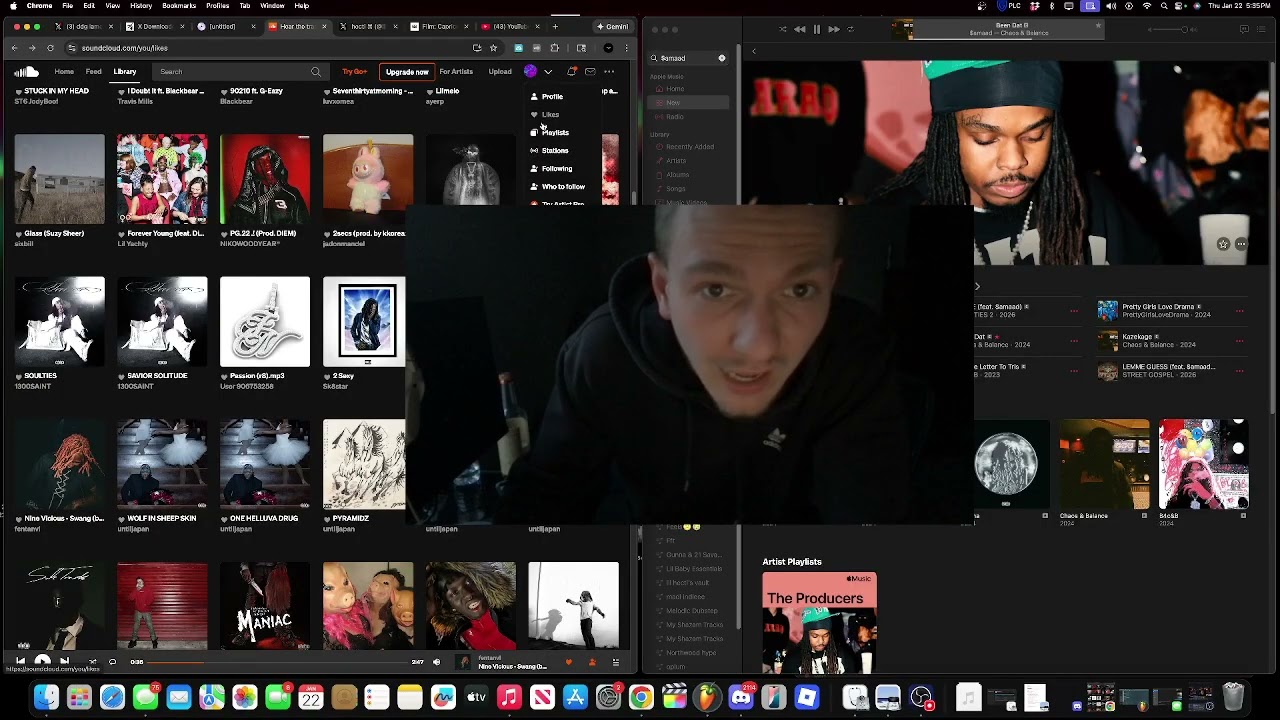
Task: Select Stations in the SoundCloud dropdown menu
Action: 554,151
